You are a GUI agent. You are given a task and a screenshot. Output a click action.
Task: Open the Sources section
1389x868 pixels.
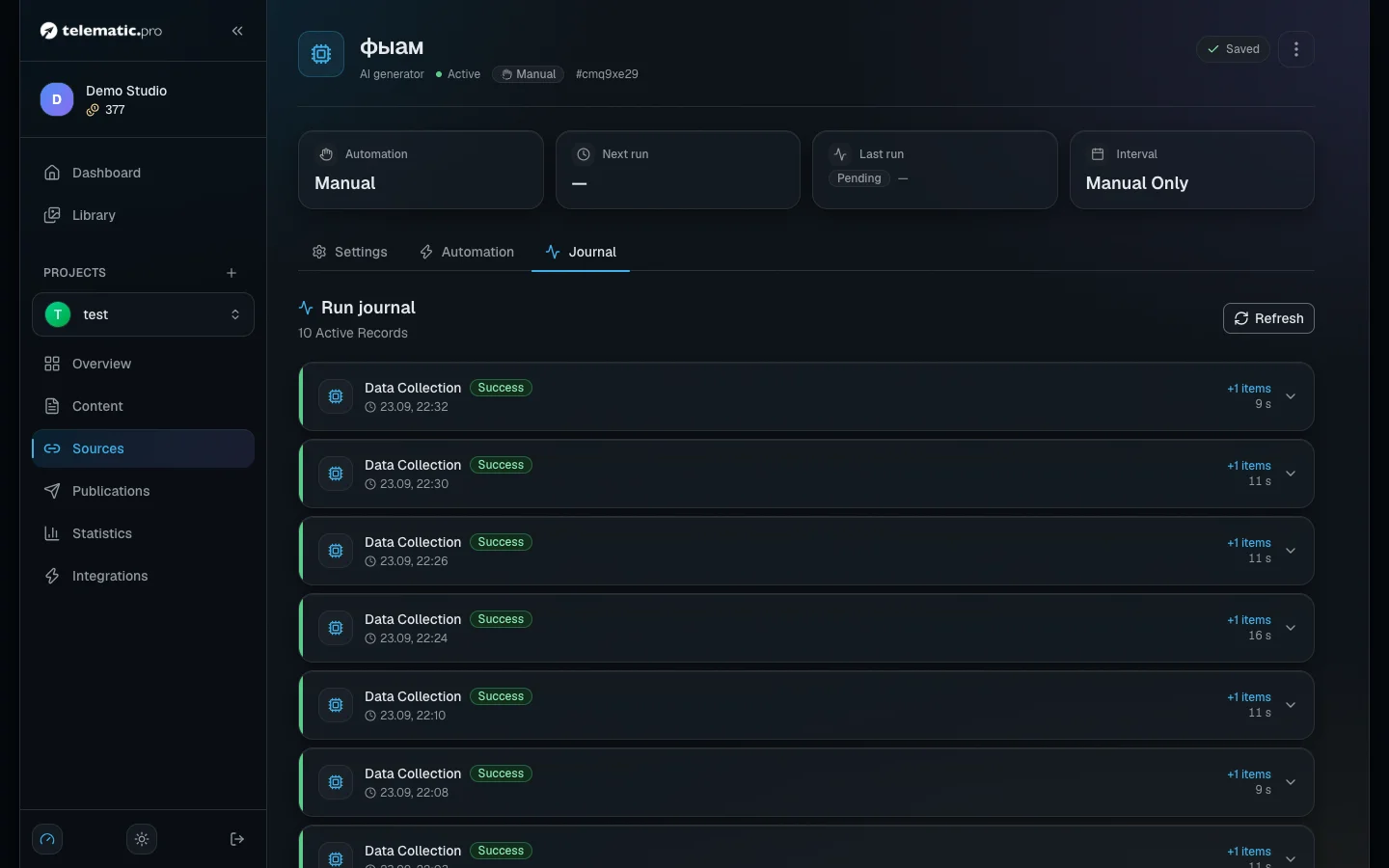pyautogui.click(x=143, y=448)
